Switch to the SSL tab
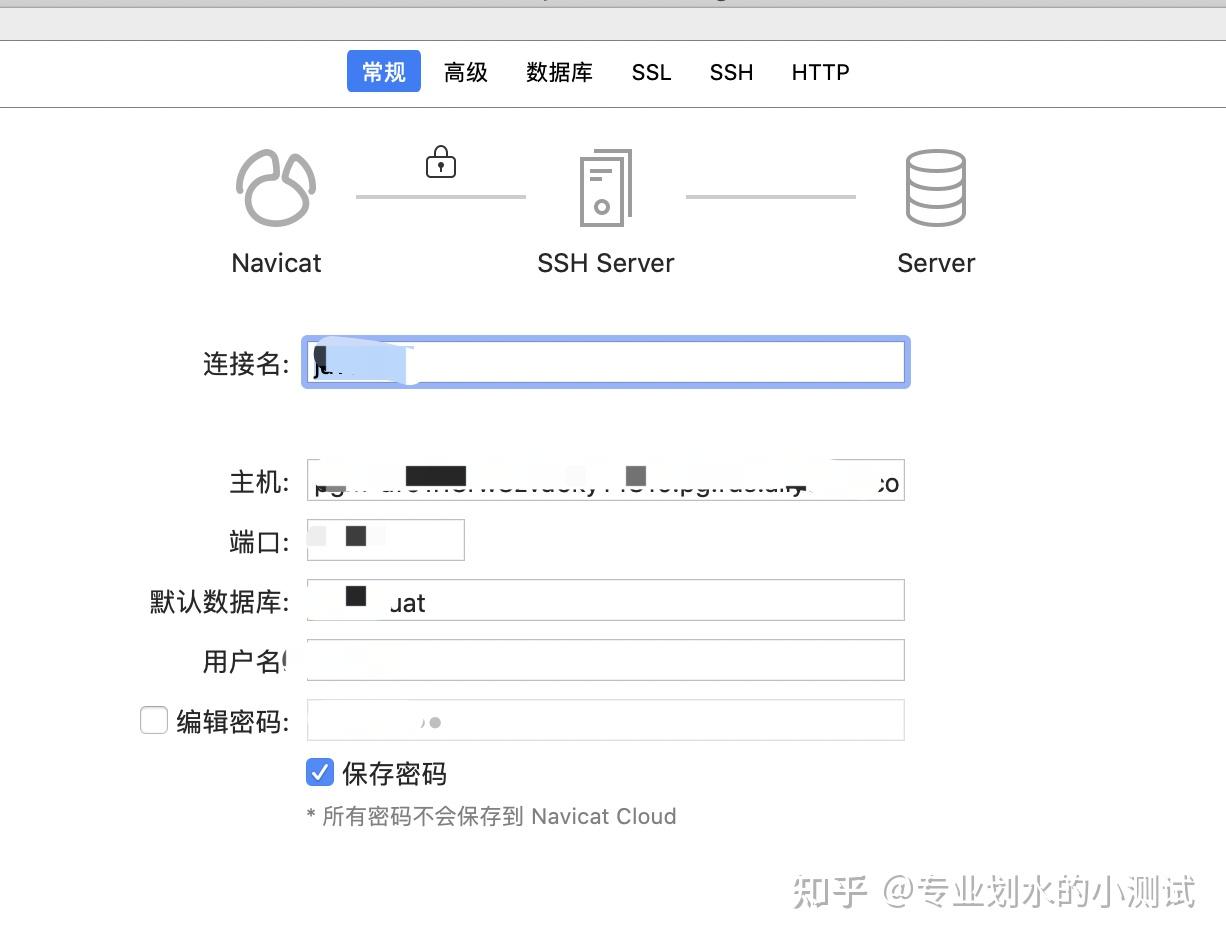The height and width of the screenshot is (940, 1226). coord(651,71)
